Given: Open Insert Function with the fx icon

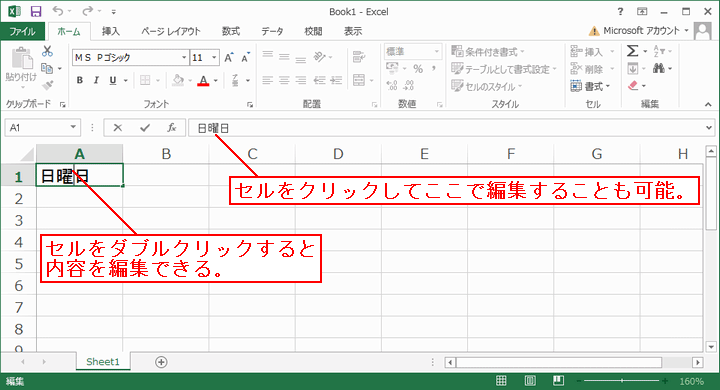Looking at the screenshot, I should (171, 128).
